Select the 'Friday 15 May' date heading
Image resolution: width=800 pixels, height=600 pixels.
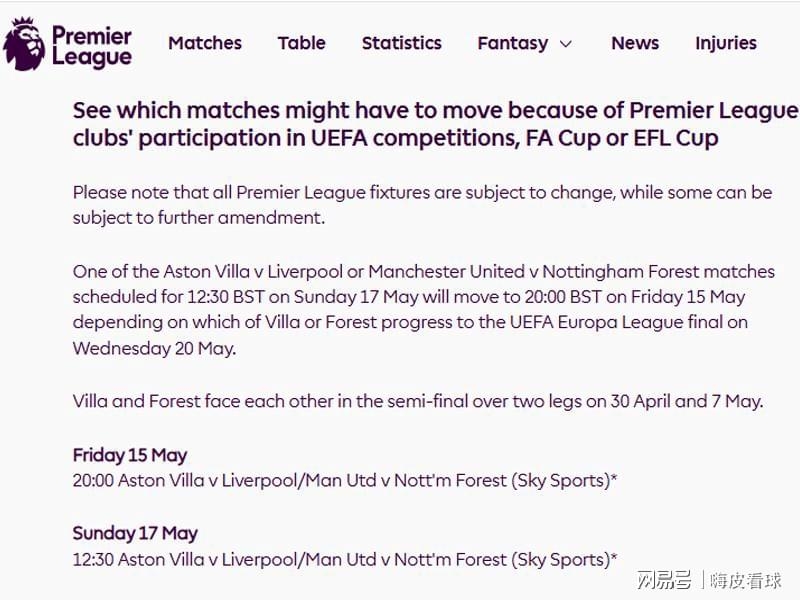point(130,455)
